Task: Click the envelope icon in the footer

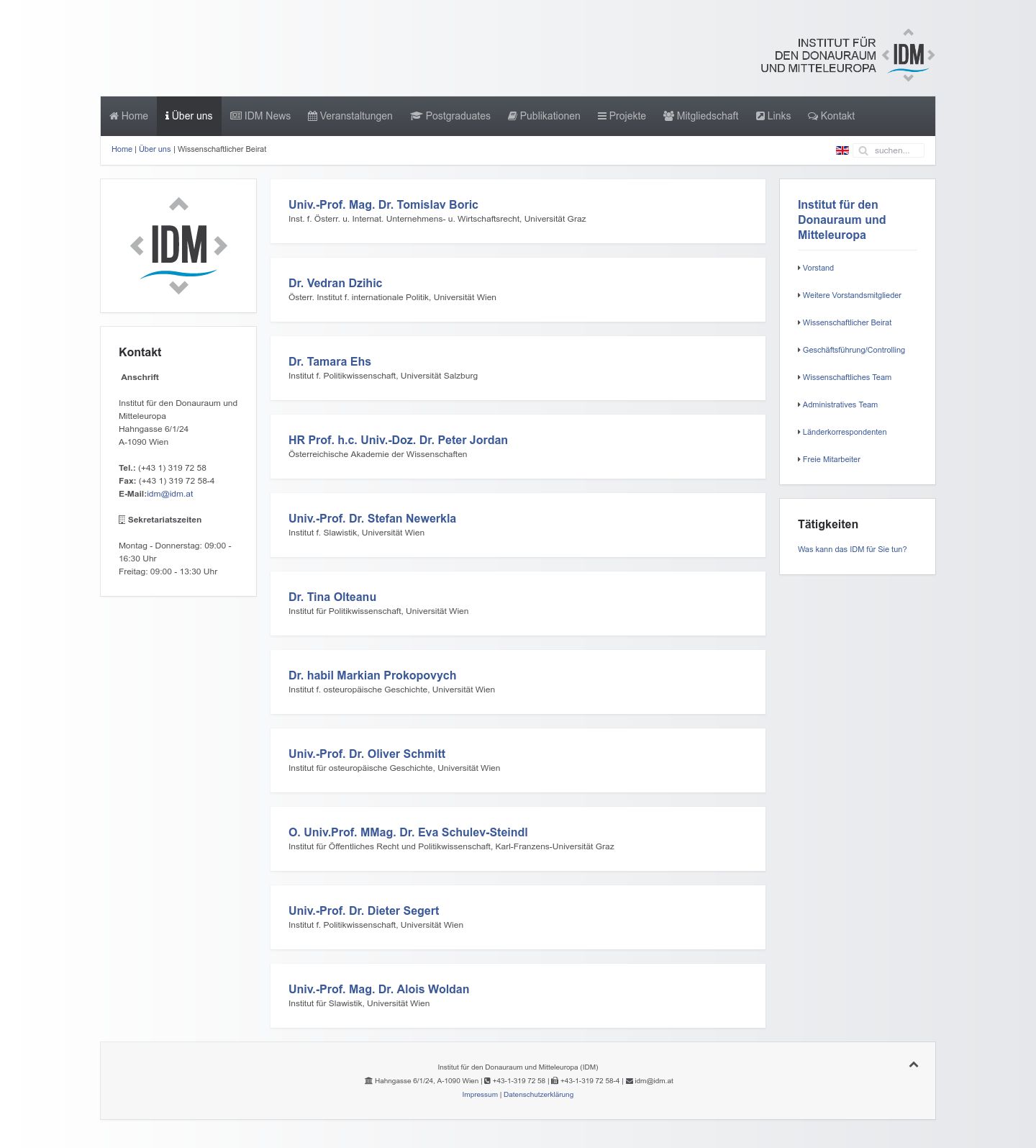Action: 630,1081
